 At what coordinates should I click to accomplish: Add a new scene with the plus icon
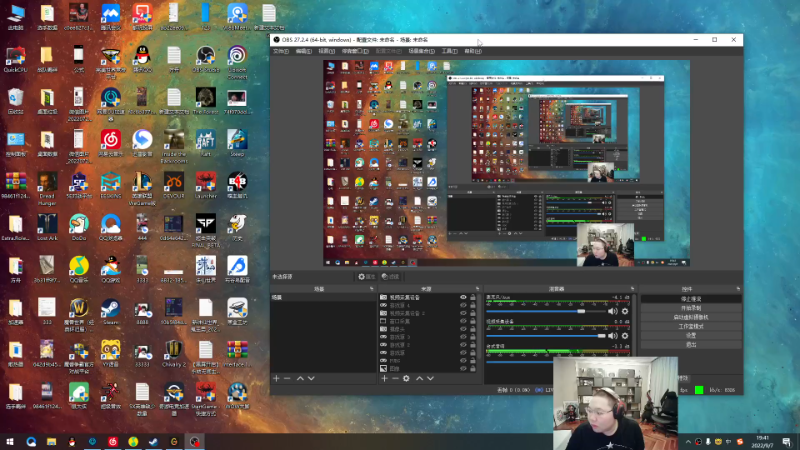pos(277,379)
